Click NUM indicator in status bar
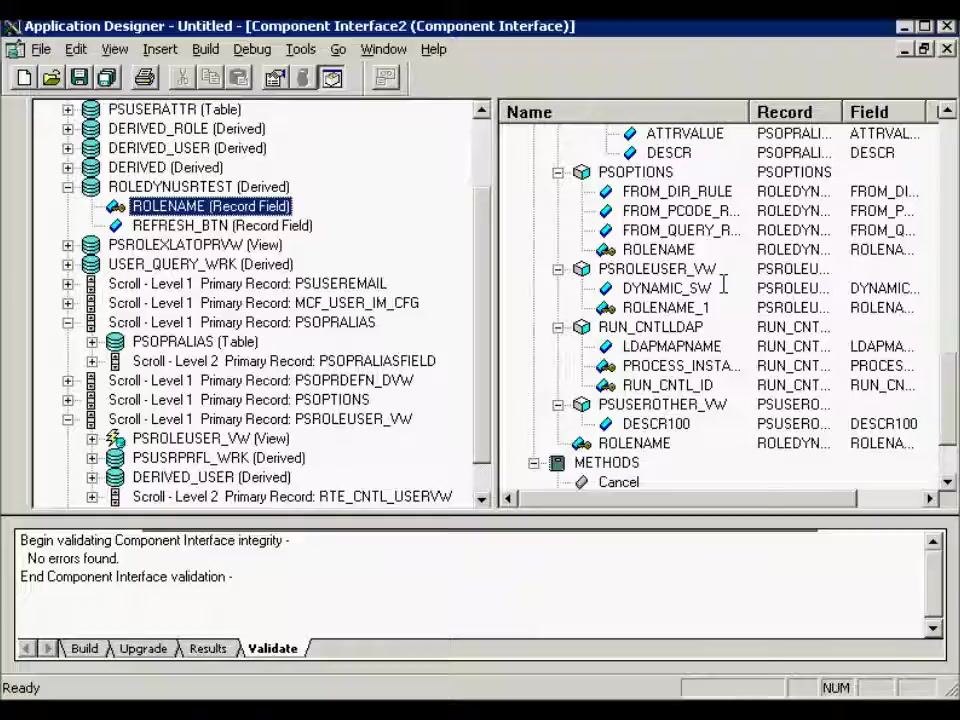The height and width of the screenshot is (720, 960). 835,688
